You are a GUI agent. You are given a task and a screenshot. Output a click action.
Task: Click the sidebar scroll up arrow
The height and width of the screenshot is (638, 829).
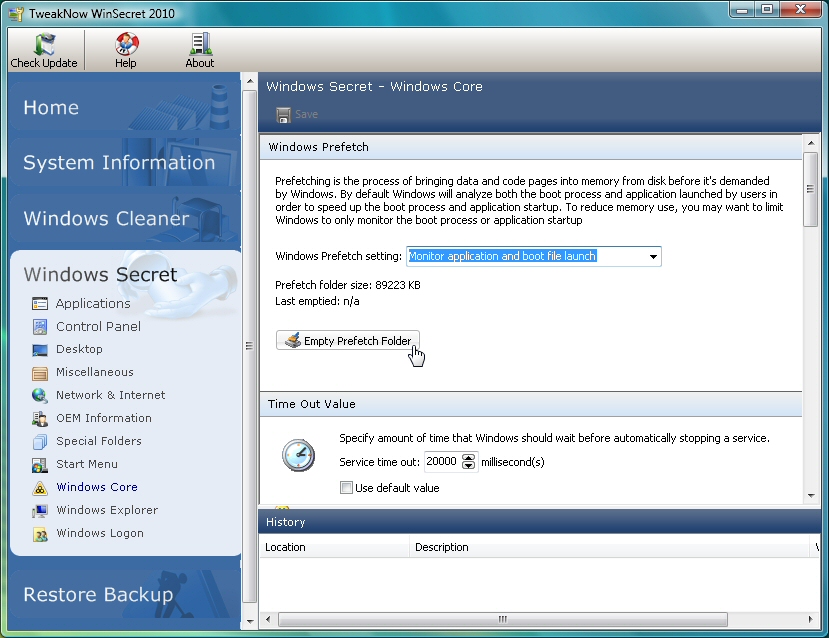click(250, 81)
